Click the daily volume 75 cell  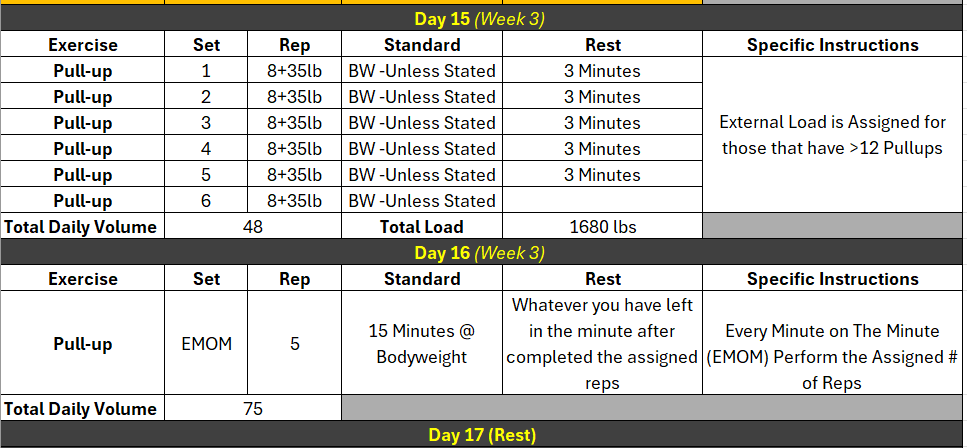tap(252, 409)
